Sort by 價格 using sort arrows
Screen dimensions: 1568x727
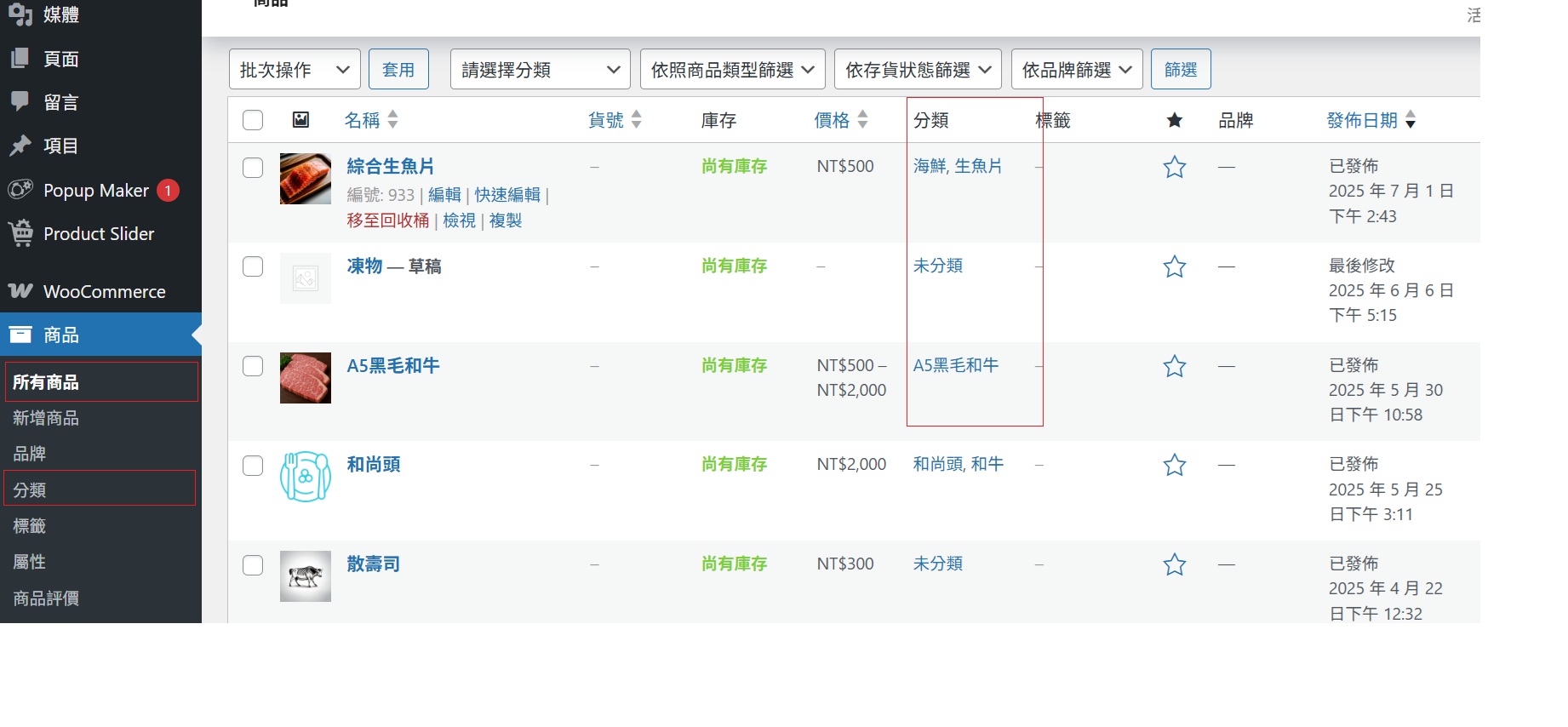(862, 119)
